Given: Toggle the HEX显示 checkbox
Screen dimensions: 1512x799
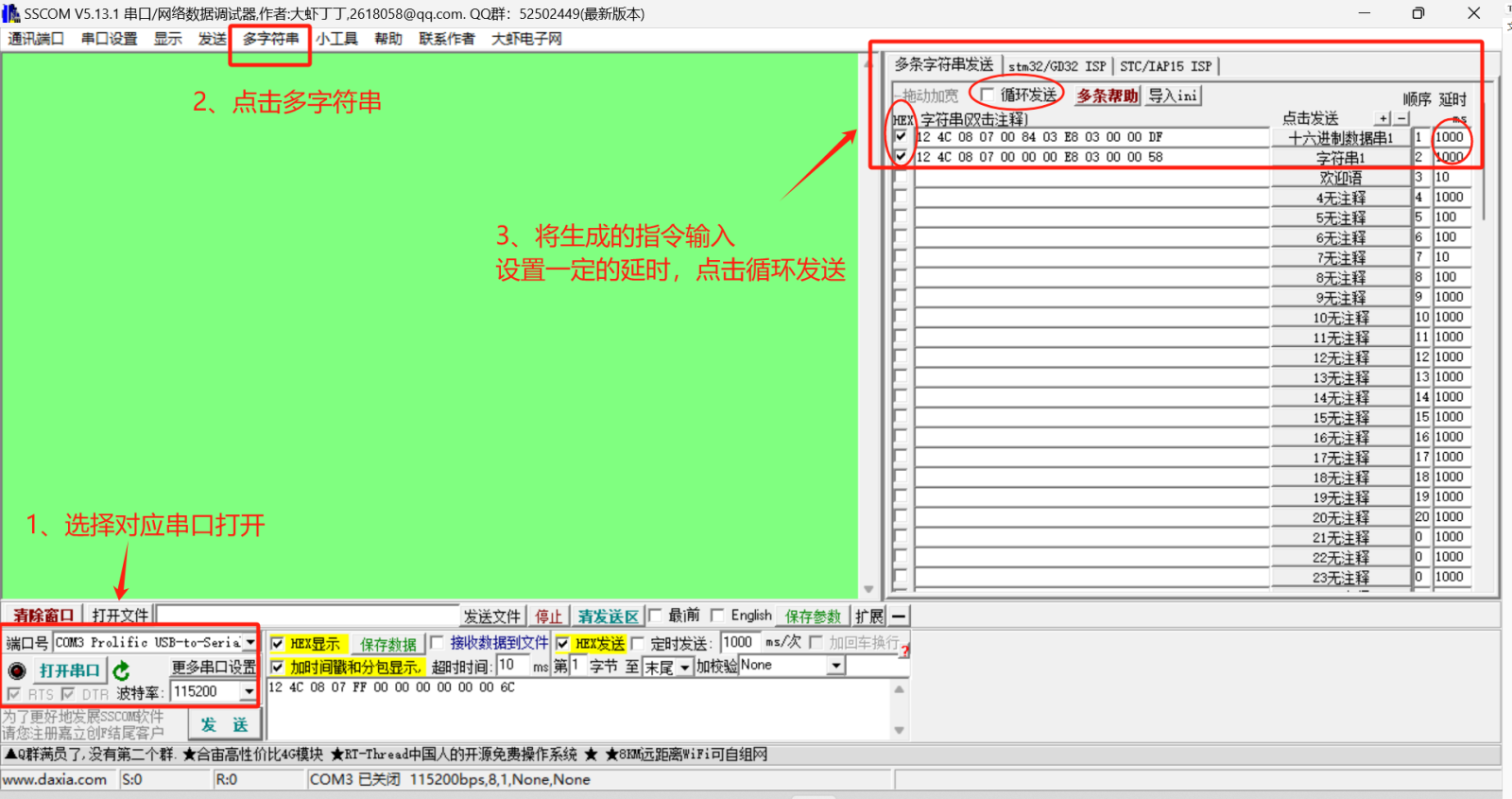Looking at the screenshot, I should pyautogui.click(x=278, y=644).
